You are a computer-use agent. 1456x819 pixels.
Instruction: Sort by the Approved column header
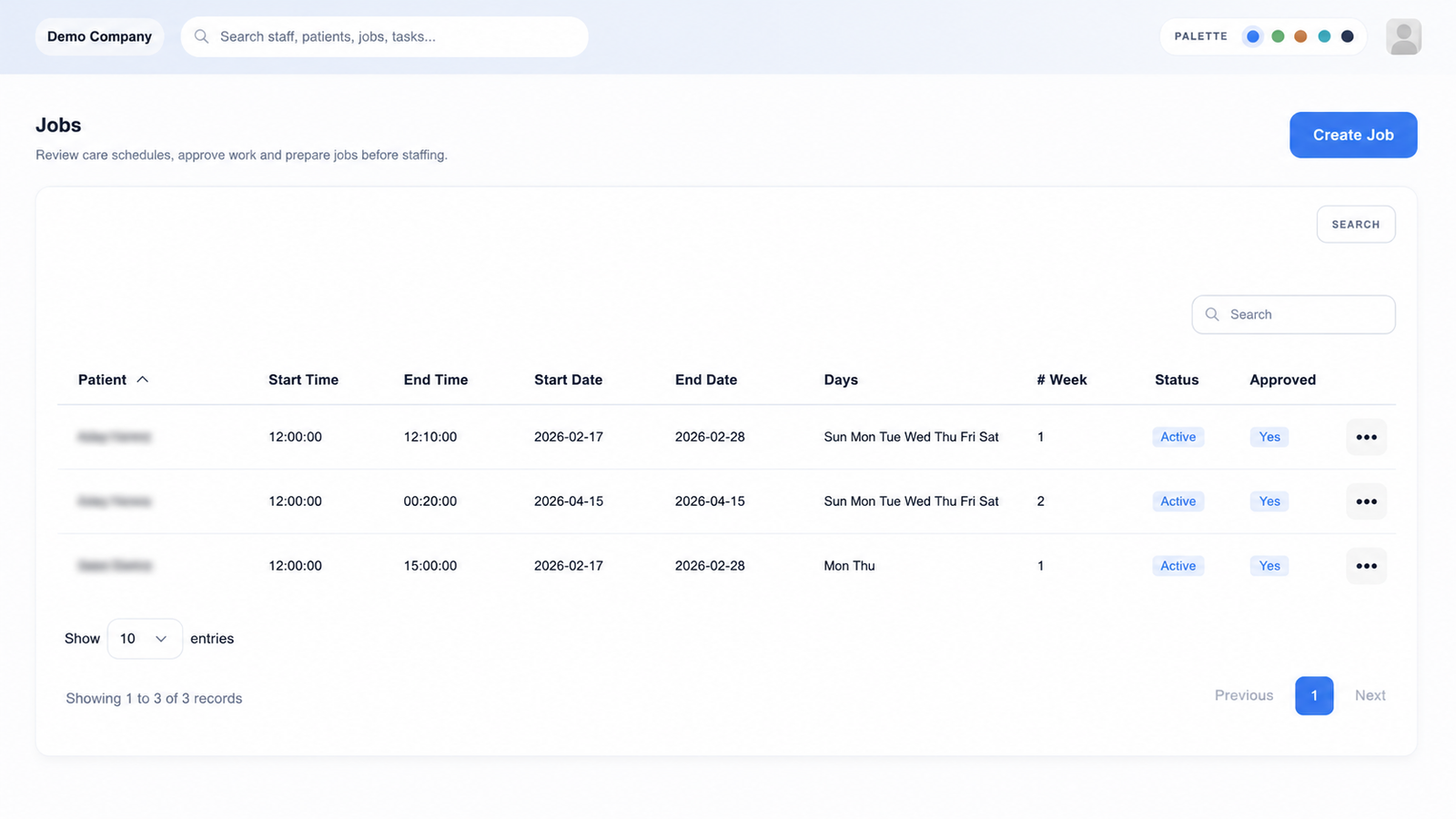1282,379
